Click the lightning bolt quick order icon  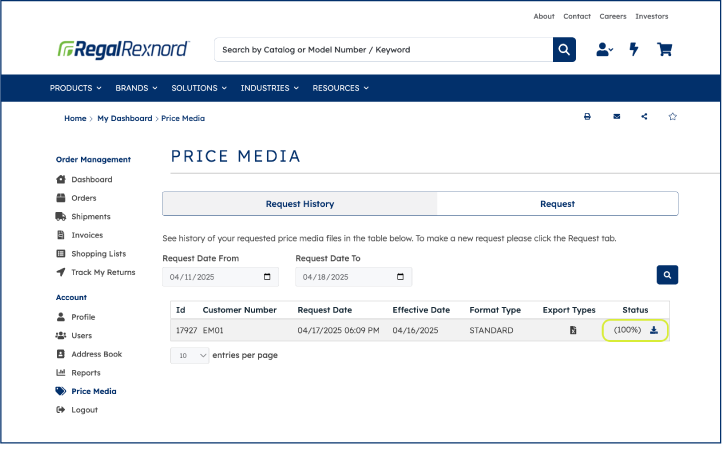click(x=634, y=49)
